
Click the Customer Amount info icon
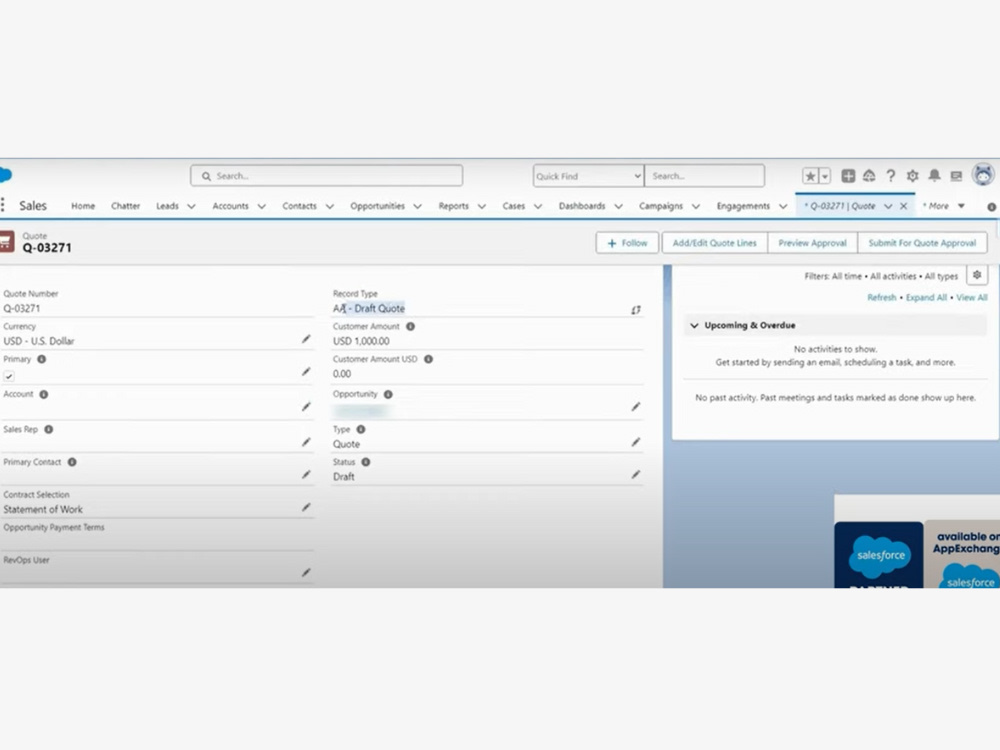point(411,327)
